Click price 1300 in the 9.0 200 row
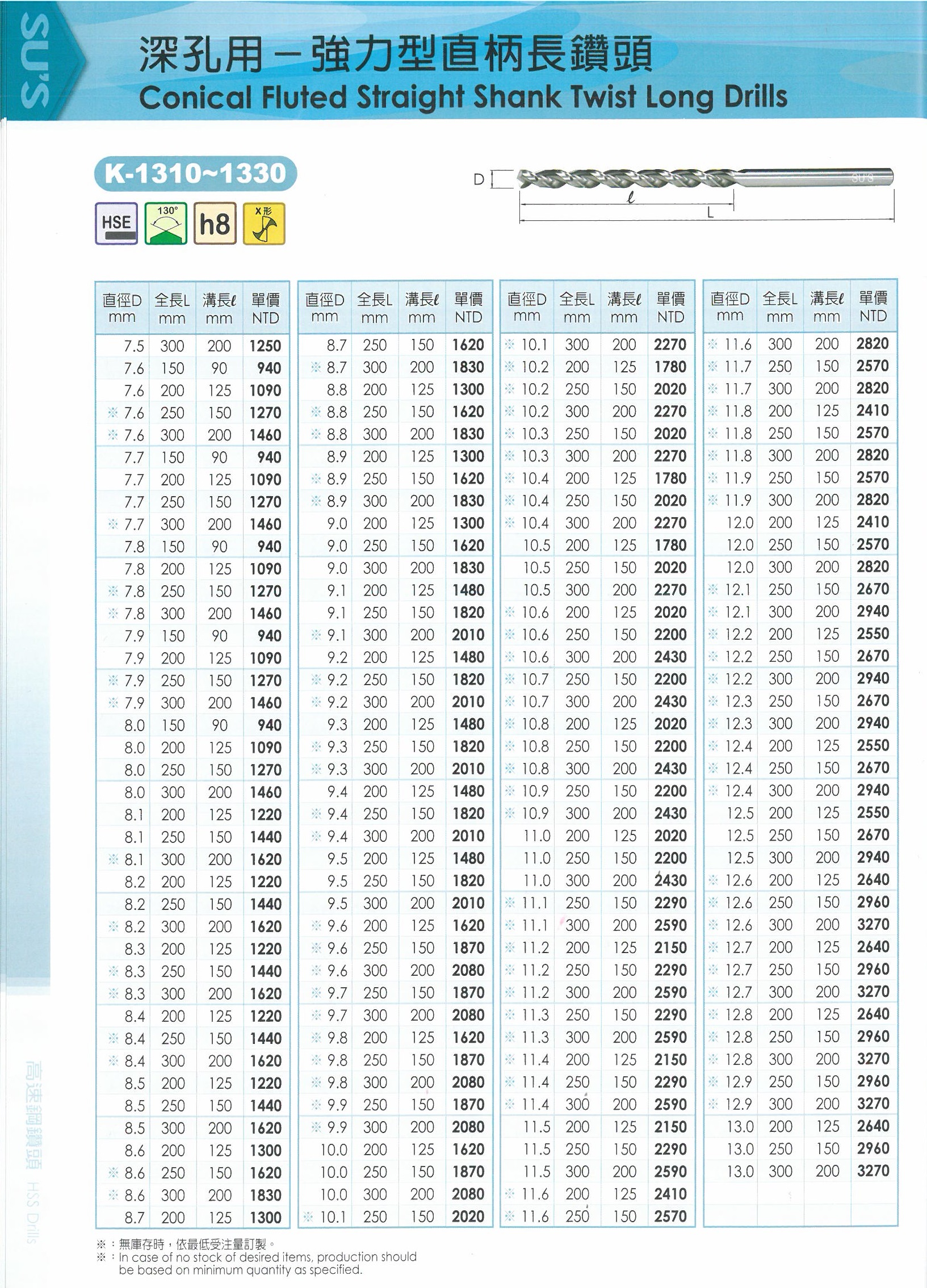The image size is (927, 1288). point(468,523)
